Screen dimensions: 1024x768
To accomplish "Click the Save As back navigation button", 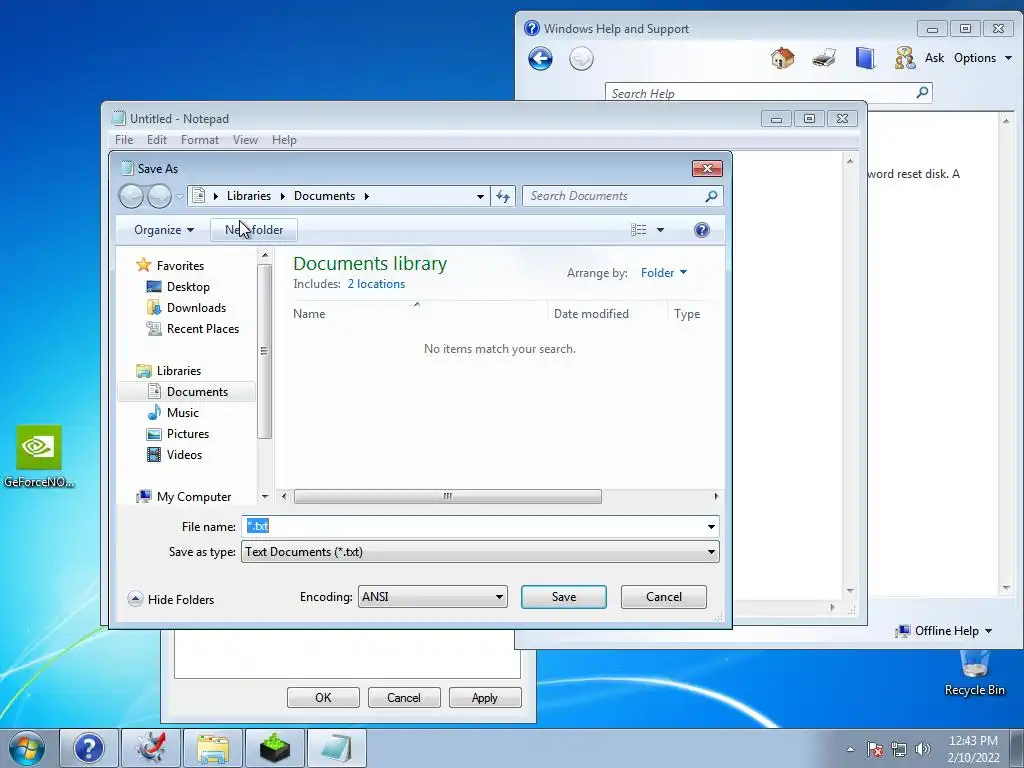I will (131, 196).
